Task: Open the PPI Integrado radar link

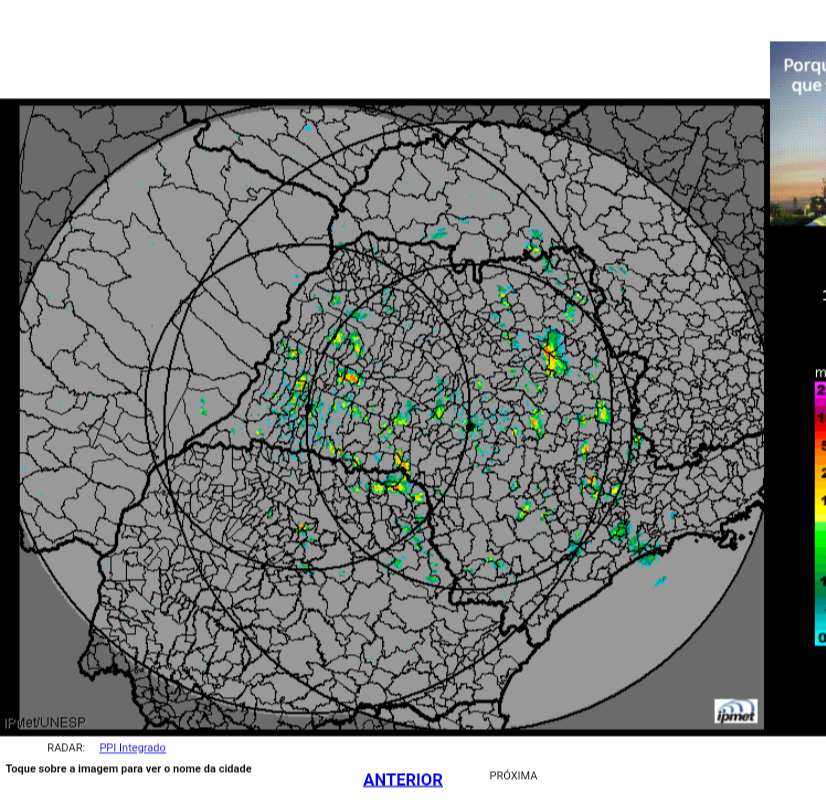Action: click(132, 748)
